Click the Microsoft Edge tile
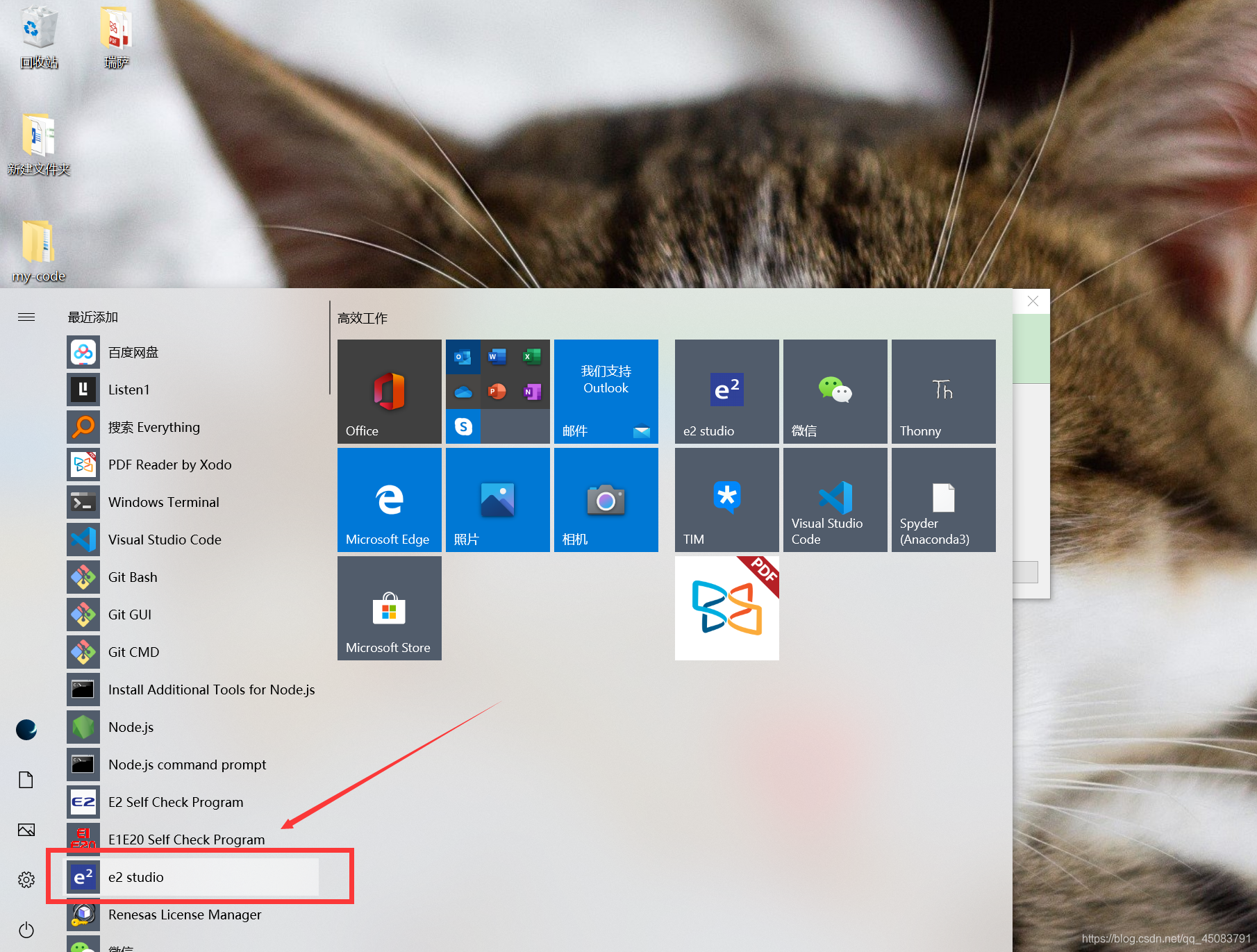 click(390, 500)
